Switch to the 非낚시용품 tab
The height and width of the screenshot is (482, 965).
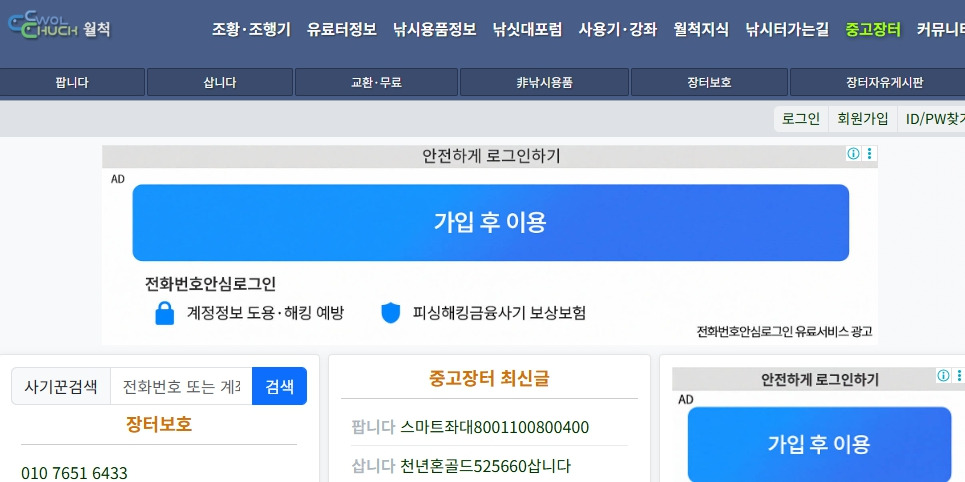544,82
